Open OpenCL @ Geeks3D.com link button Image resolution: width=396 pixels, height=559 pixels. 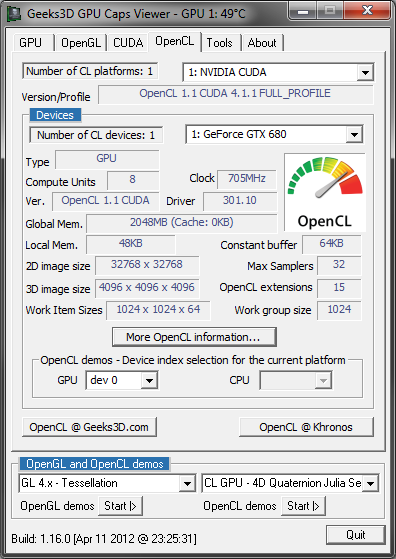tap(89, 427)
